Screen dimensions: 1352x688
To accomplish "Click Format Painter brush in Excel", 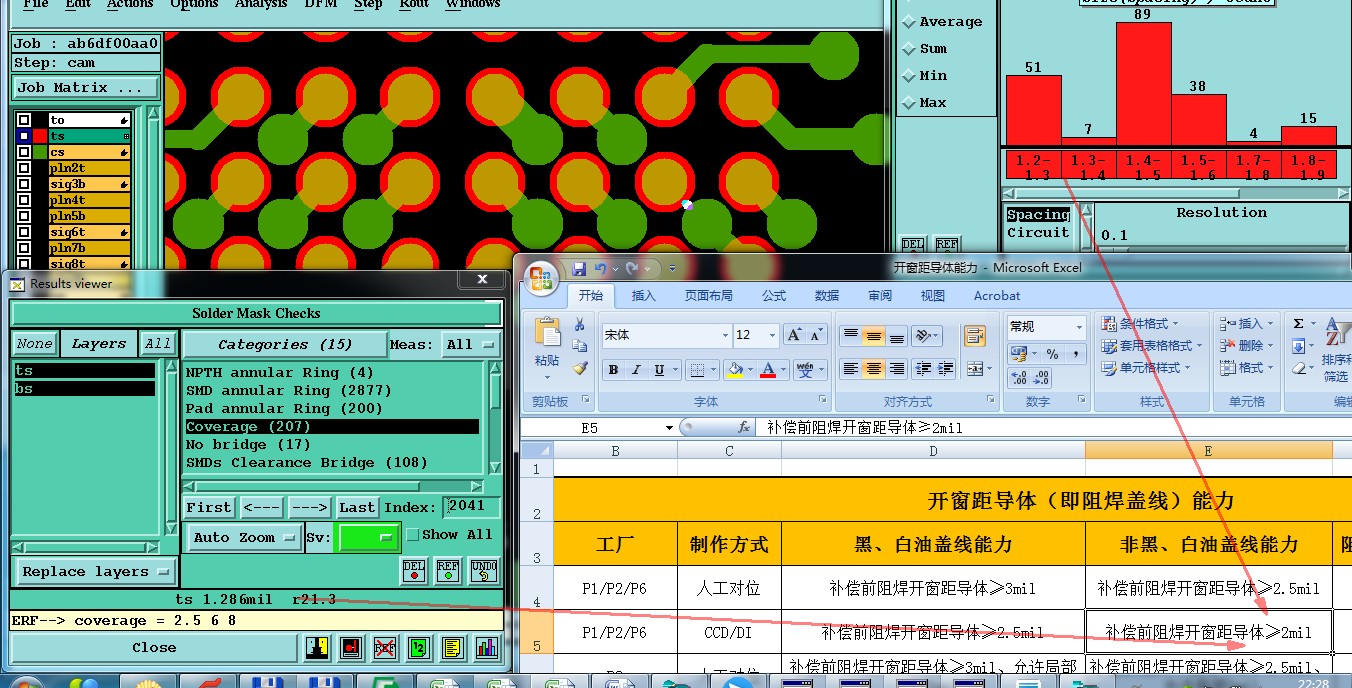I will [x=580, y=368].
